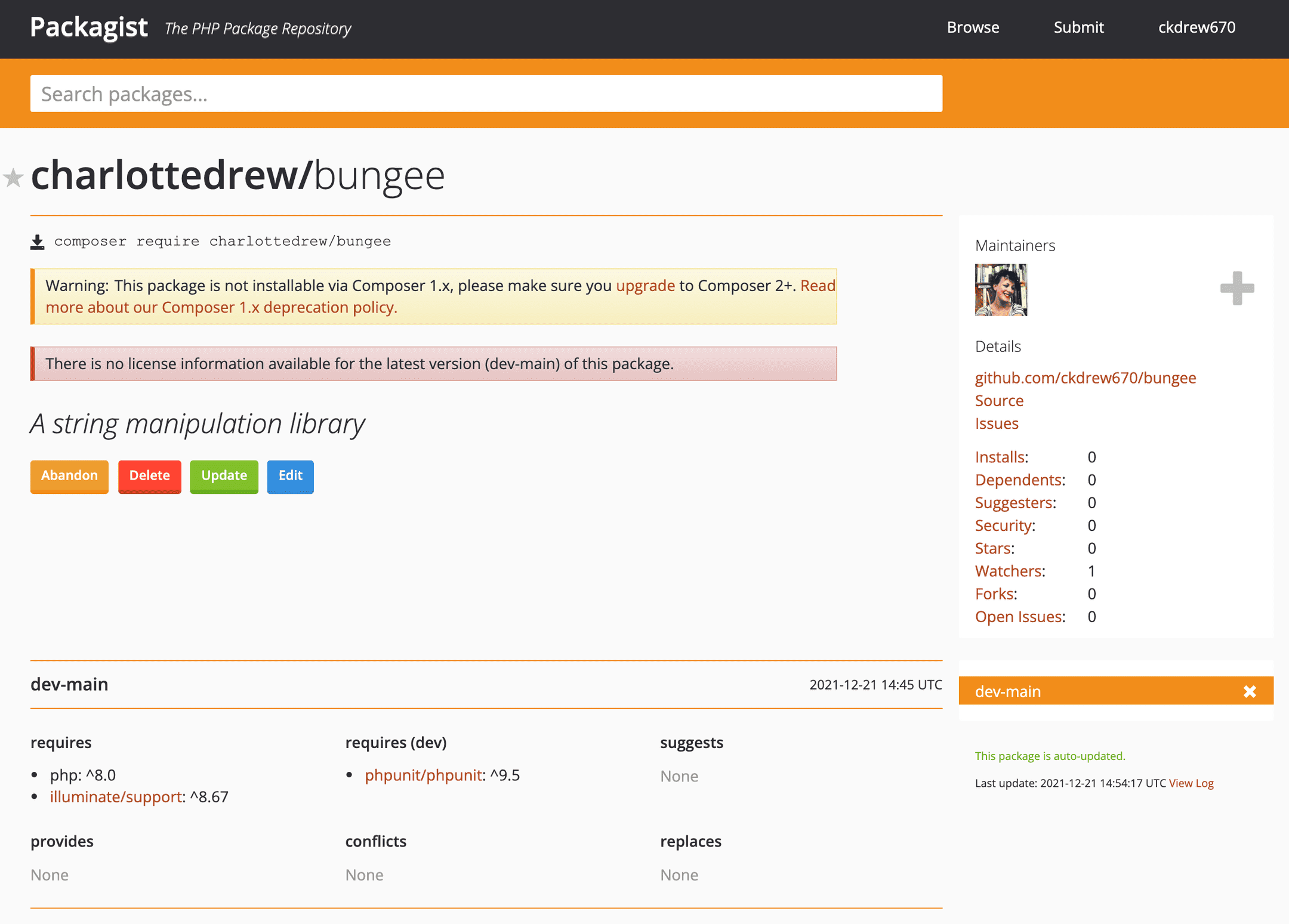Screen dimensions: 1289x924
Task: Open the github.com/ckdrew670/bungee link
Action: 1085,378
